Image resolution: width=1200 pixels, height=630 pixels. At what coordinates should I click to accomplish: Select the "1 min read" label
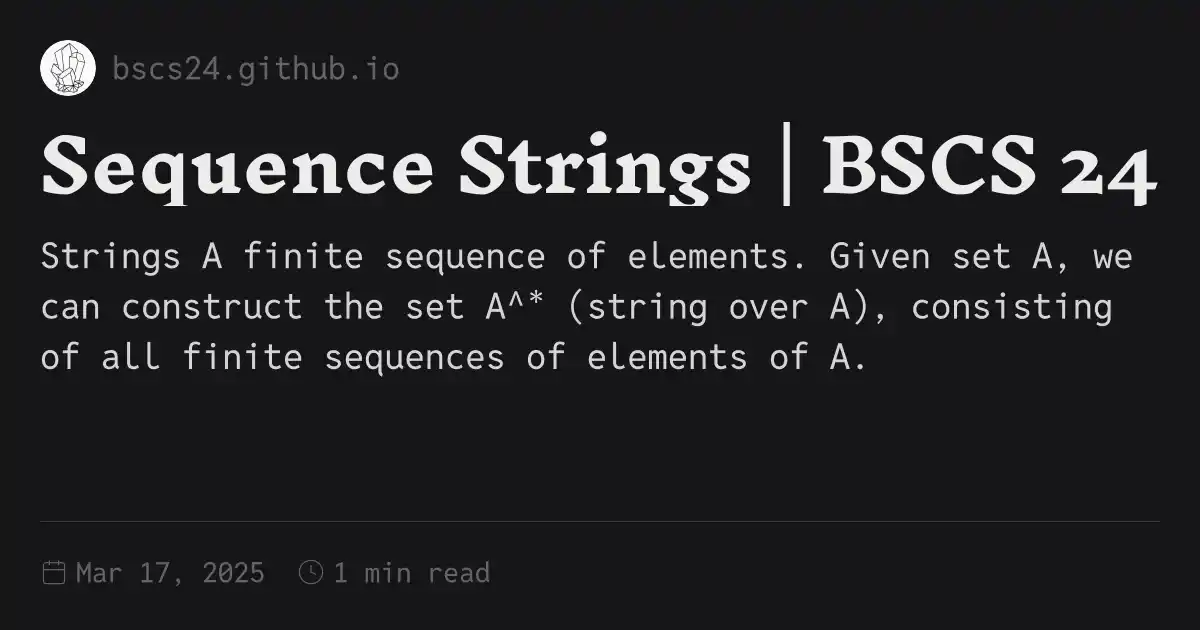(x=411, y=573)
